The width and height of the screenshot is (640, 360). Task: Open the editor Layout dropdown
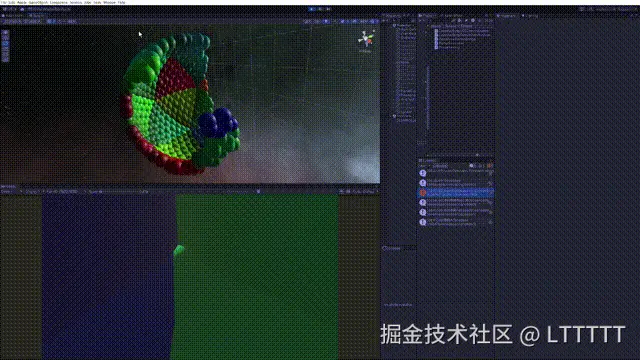click(629, 9)
